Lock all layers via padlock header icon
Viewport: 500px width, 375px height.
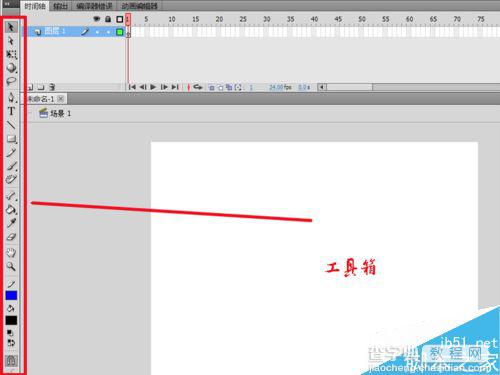108,19
